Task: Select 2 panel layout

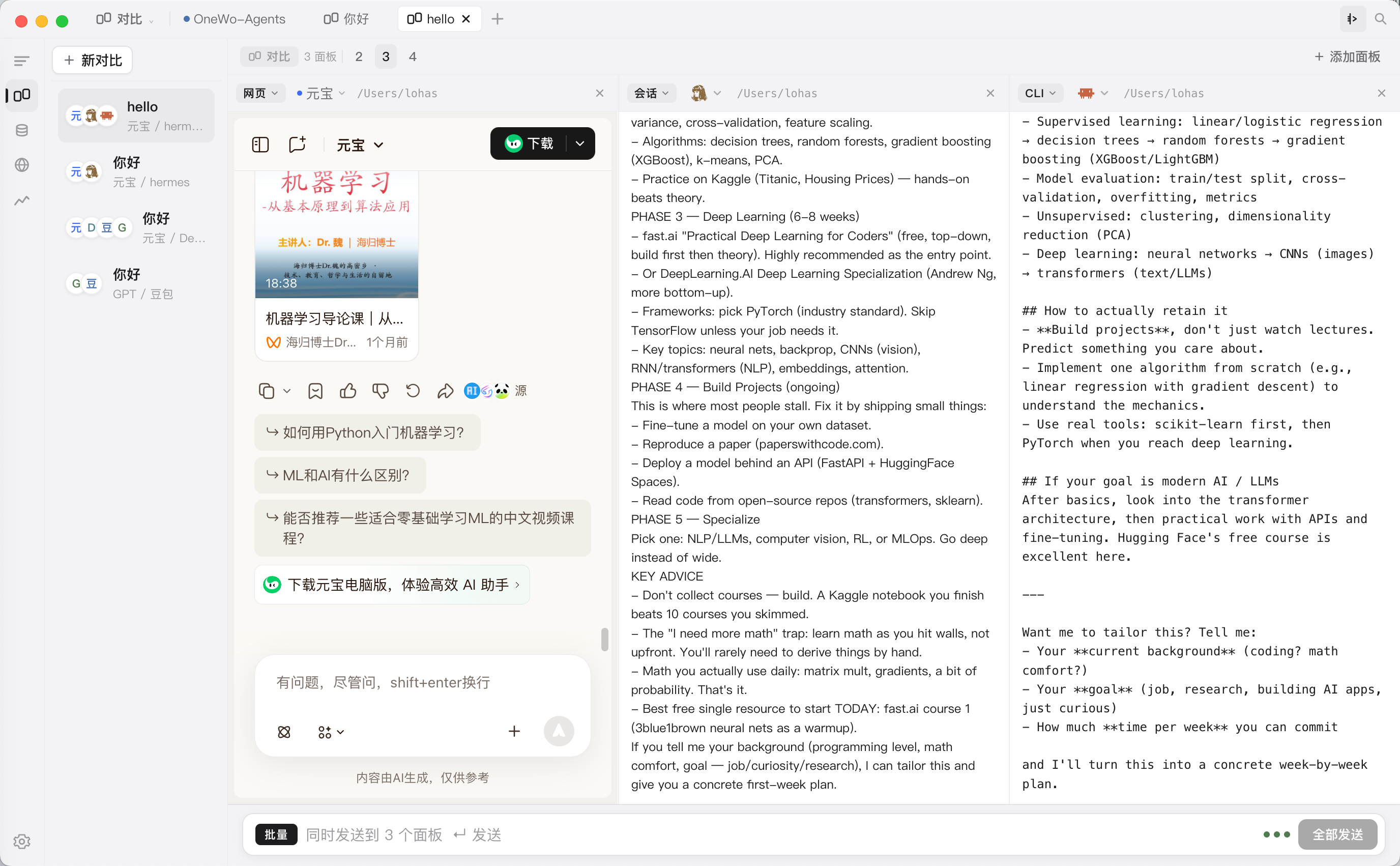Action: pos(359,56)
